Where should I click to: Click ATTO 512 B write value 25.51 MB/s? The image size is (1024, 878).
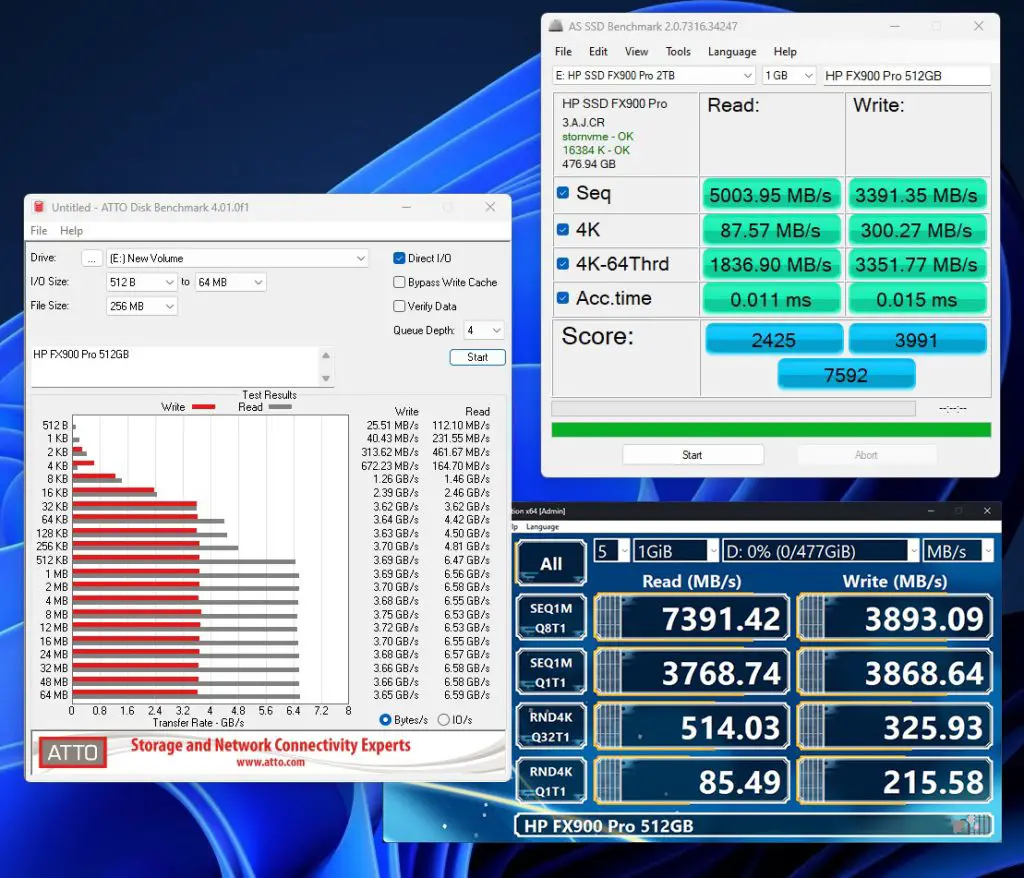(x=392, y=425)
